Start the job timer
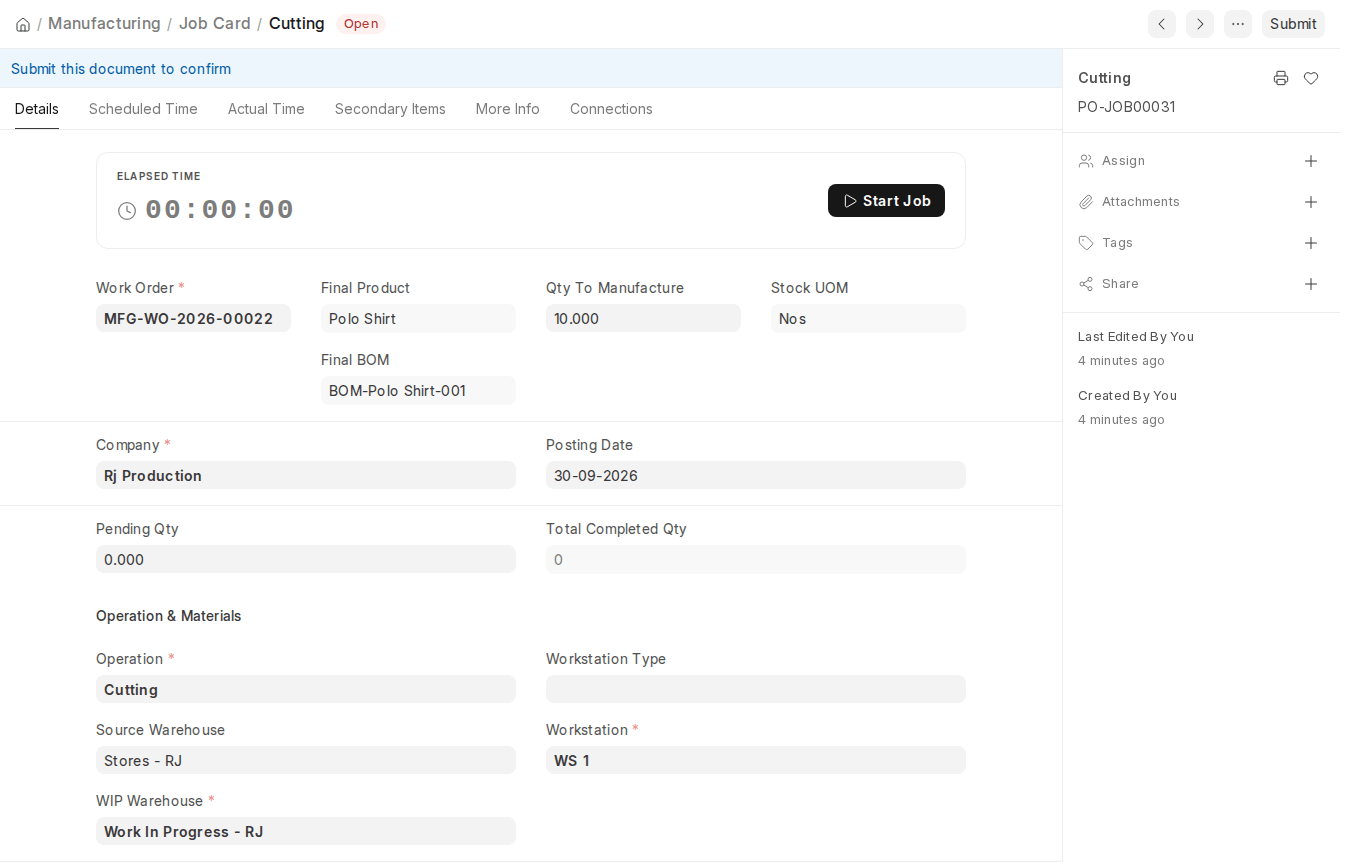Screen dimensions: 1350x862 (886, 201)
